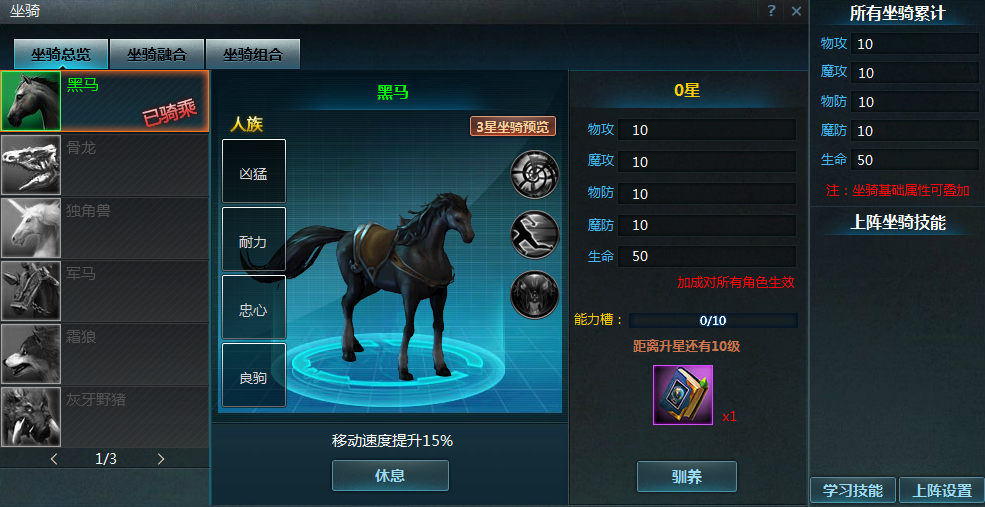Open the 坐骑组合 tab
The height and width of the screenshot is (507, 985).
click(x=253, y=54)
